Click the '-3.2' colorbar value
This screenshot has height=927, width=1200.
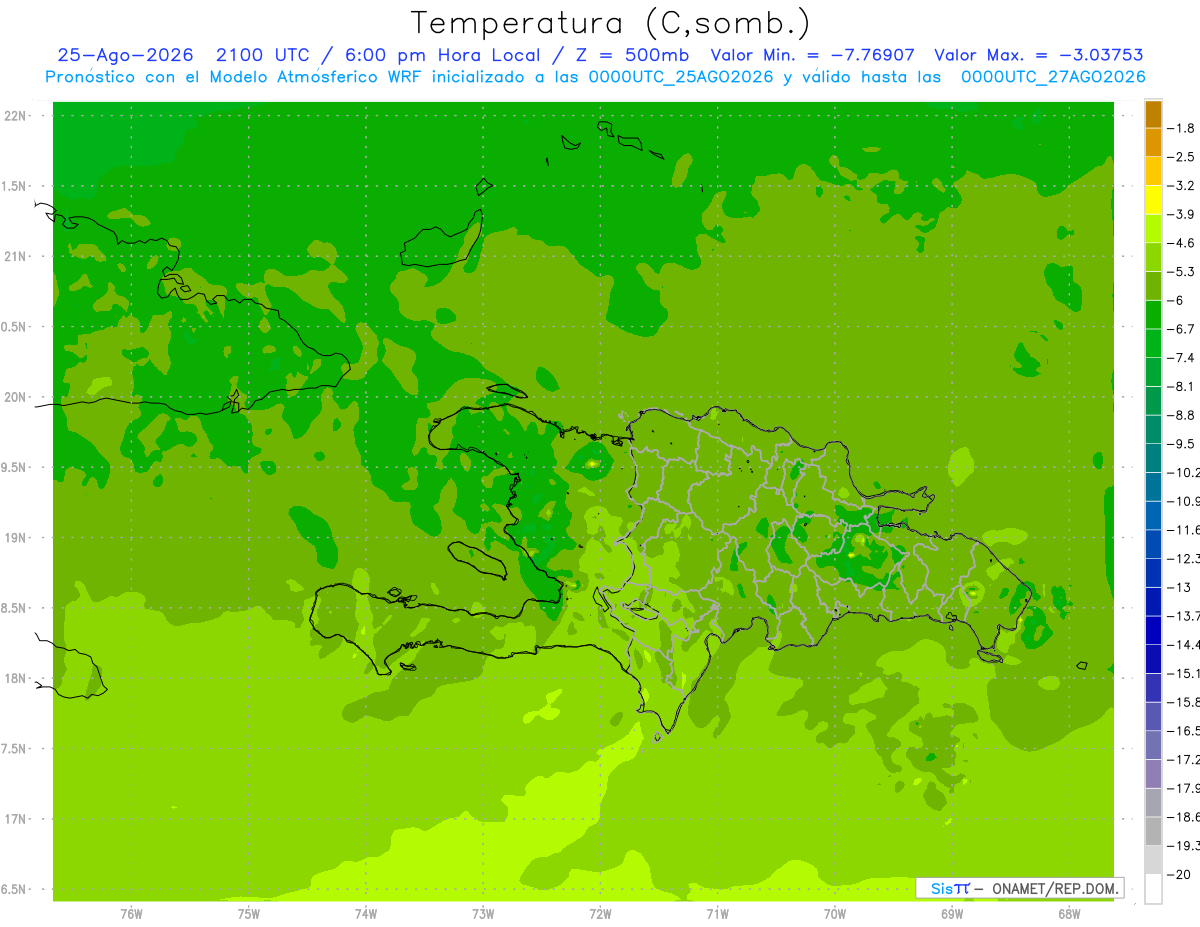pos(1181,186)
